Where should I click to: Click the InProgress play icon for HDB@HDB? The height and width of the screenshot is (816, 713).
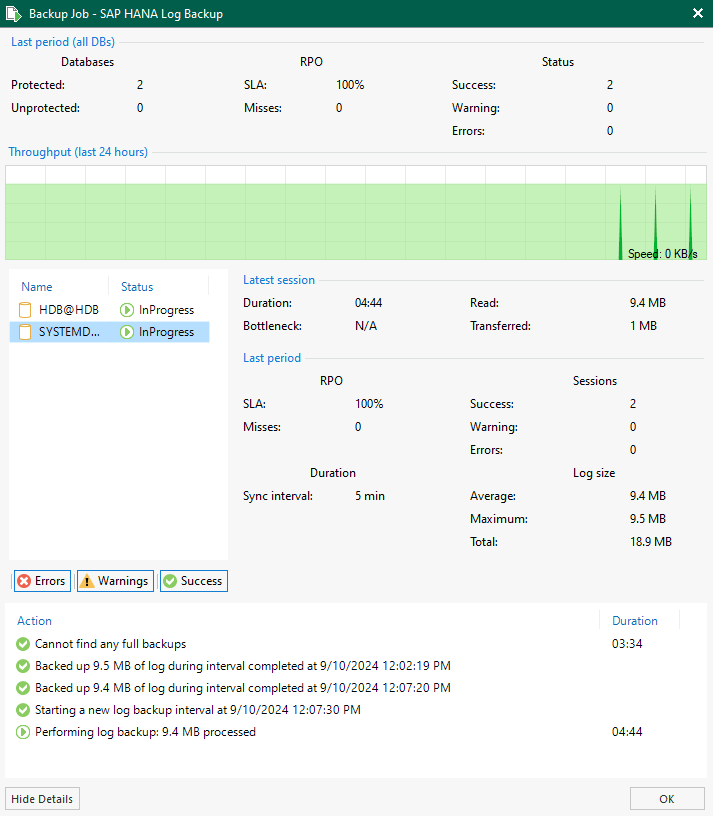127,310
